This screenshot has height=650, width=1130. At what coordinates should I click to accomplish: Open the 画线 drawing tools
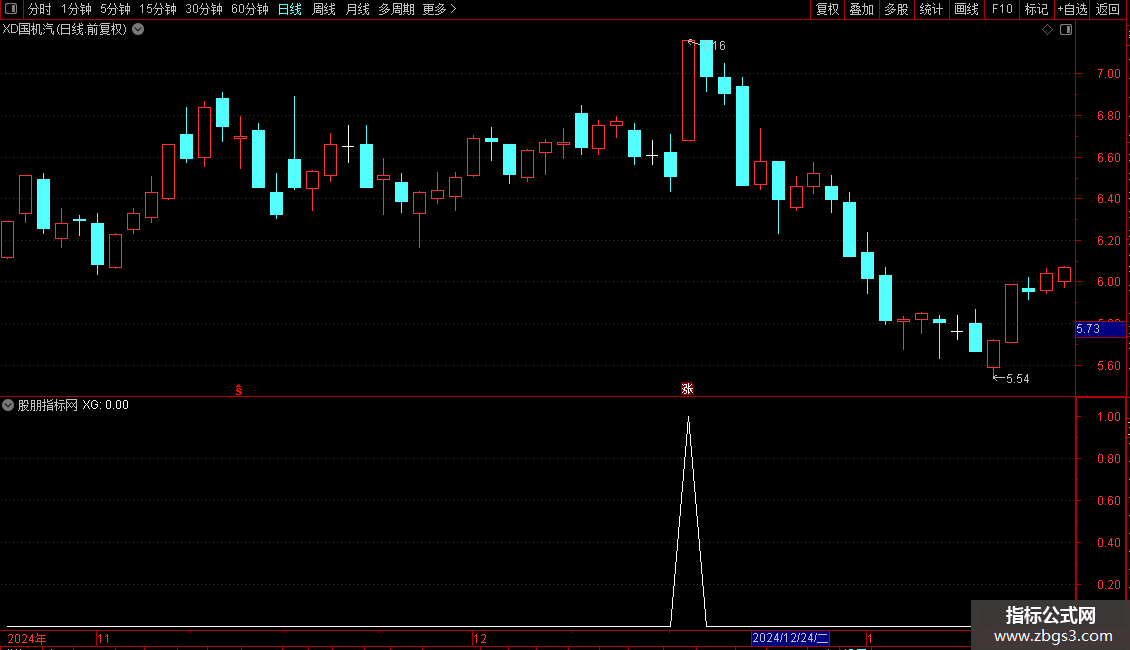966,9
